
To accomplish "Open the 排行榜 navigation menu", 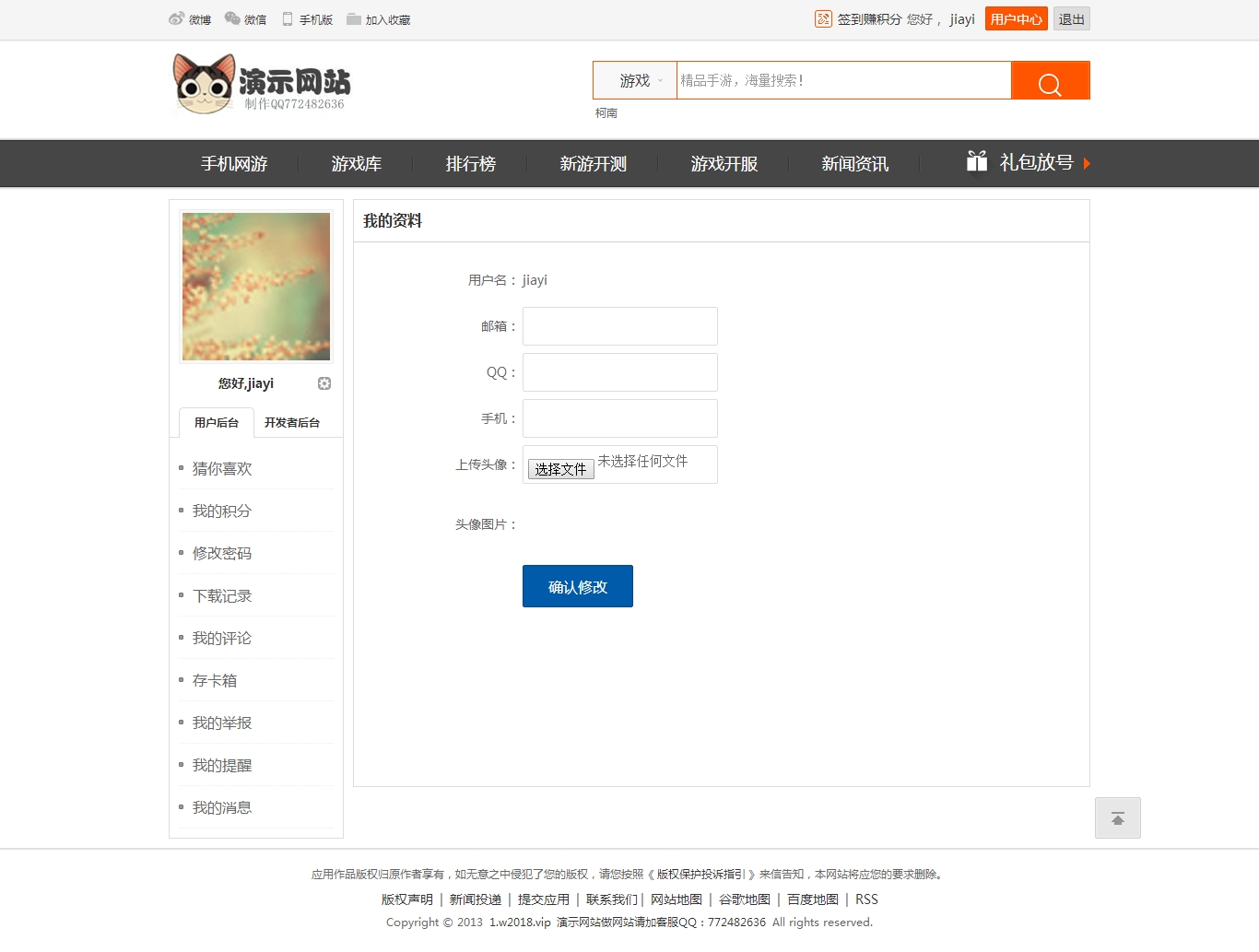I will coord(470,163).
